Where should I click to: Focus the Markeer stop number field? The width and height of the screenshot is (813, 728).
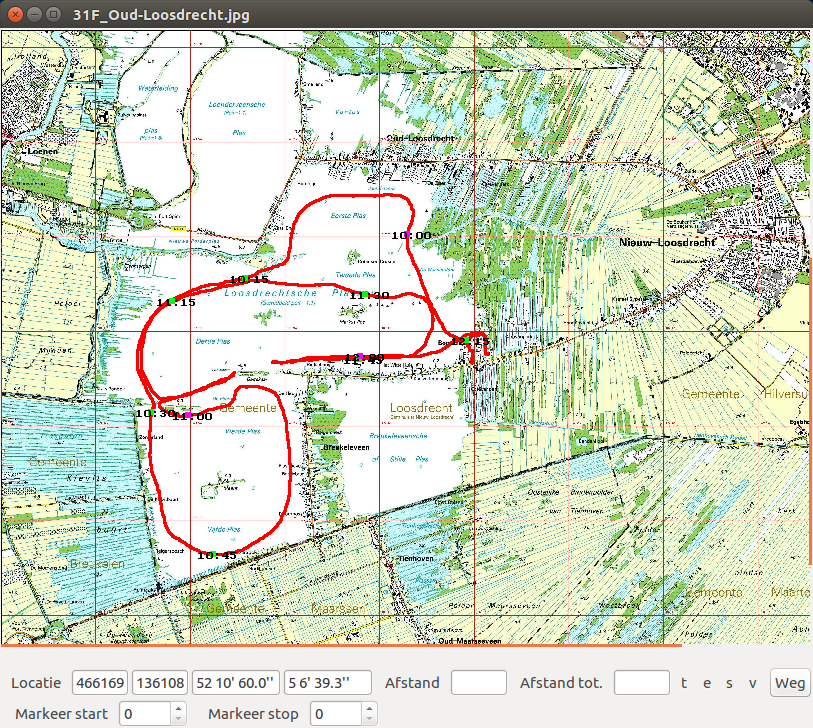point(336,714)
